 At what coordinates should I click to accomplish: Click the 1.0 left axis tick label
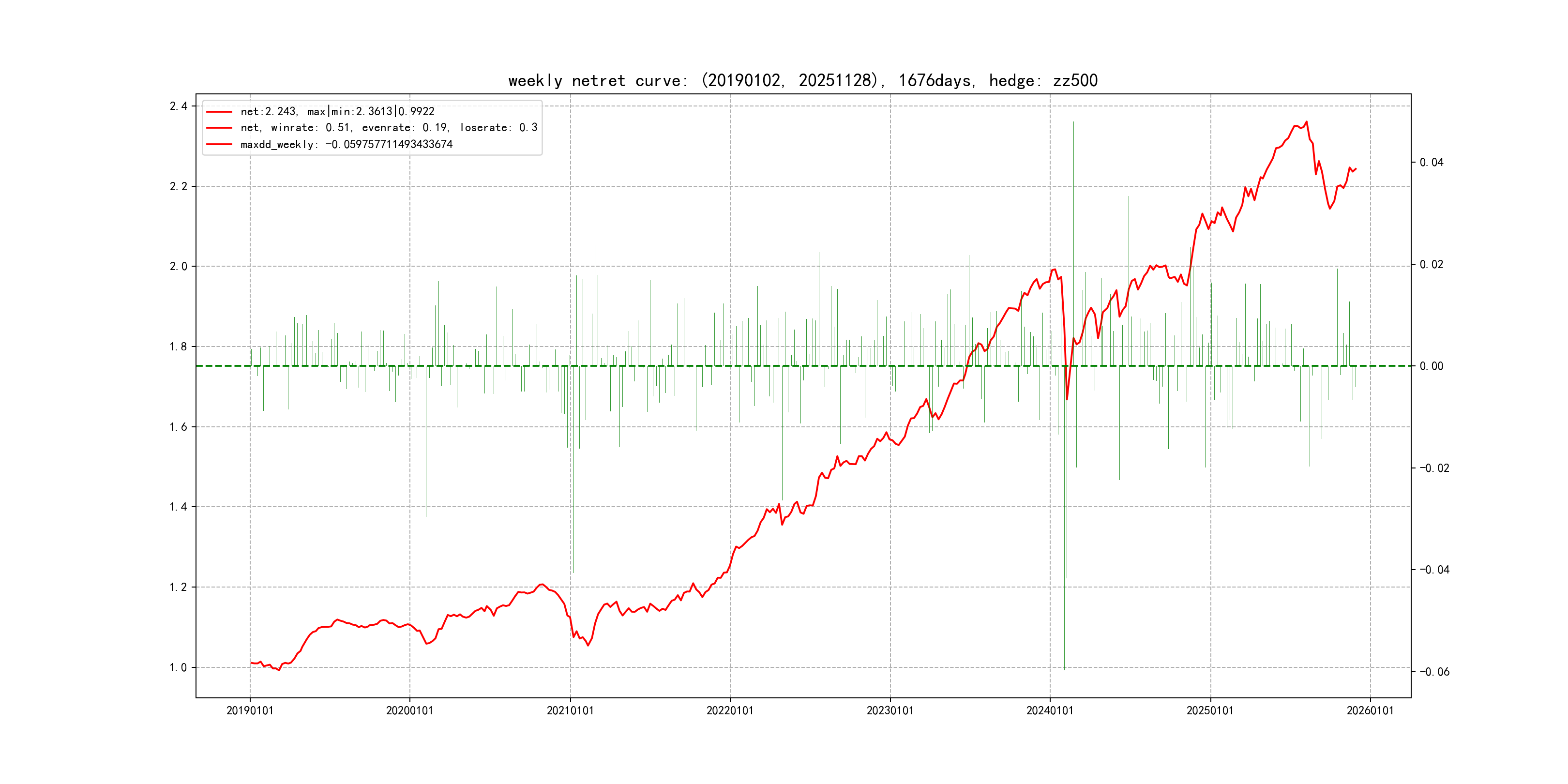179,668
